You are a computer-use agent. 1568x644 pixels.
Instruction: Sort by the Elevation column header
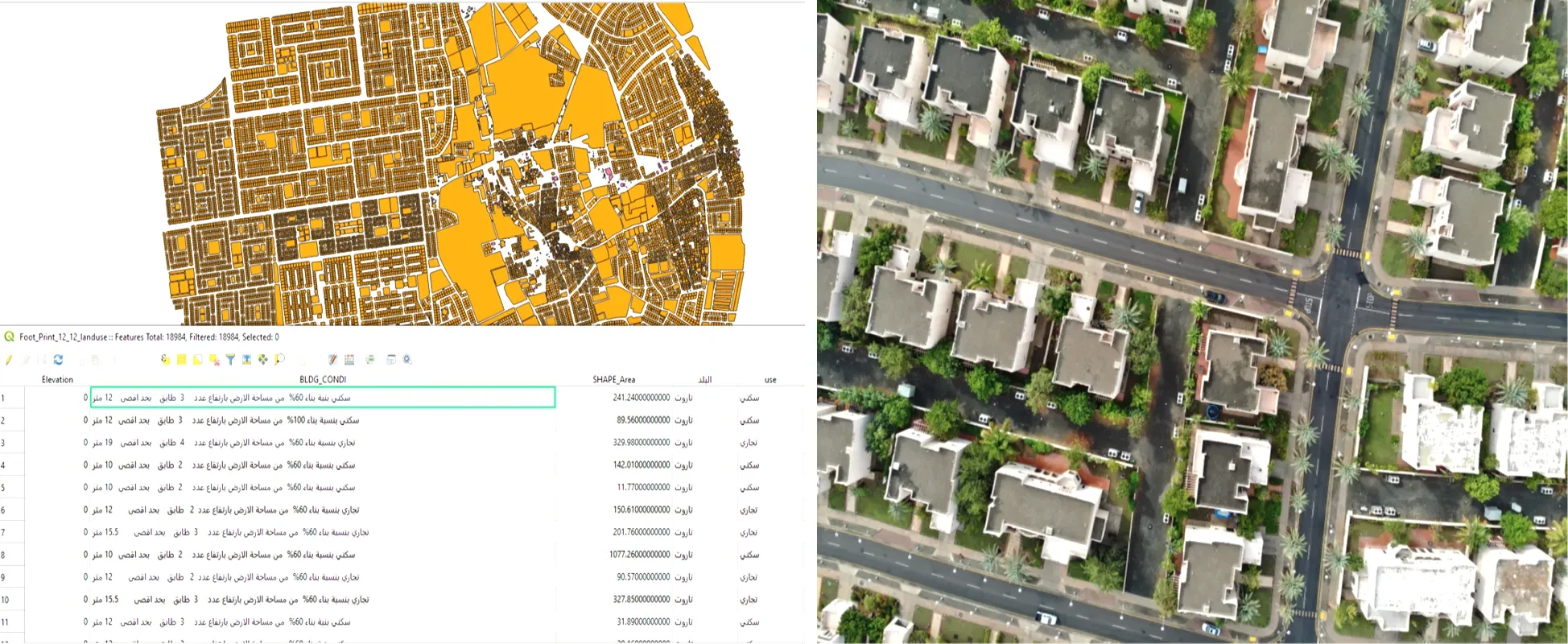tap(57, 380)
